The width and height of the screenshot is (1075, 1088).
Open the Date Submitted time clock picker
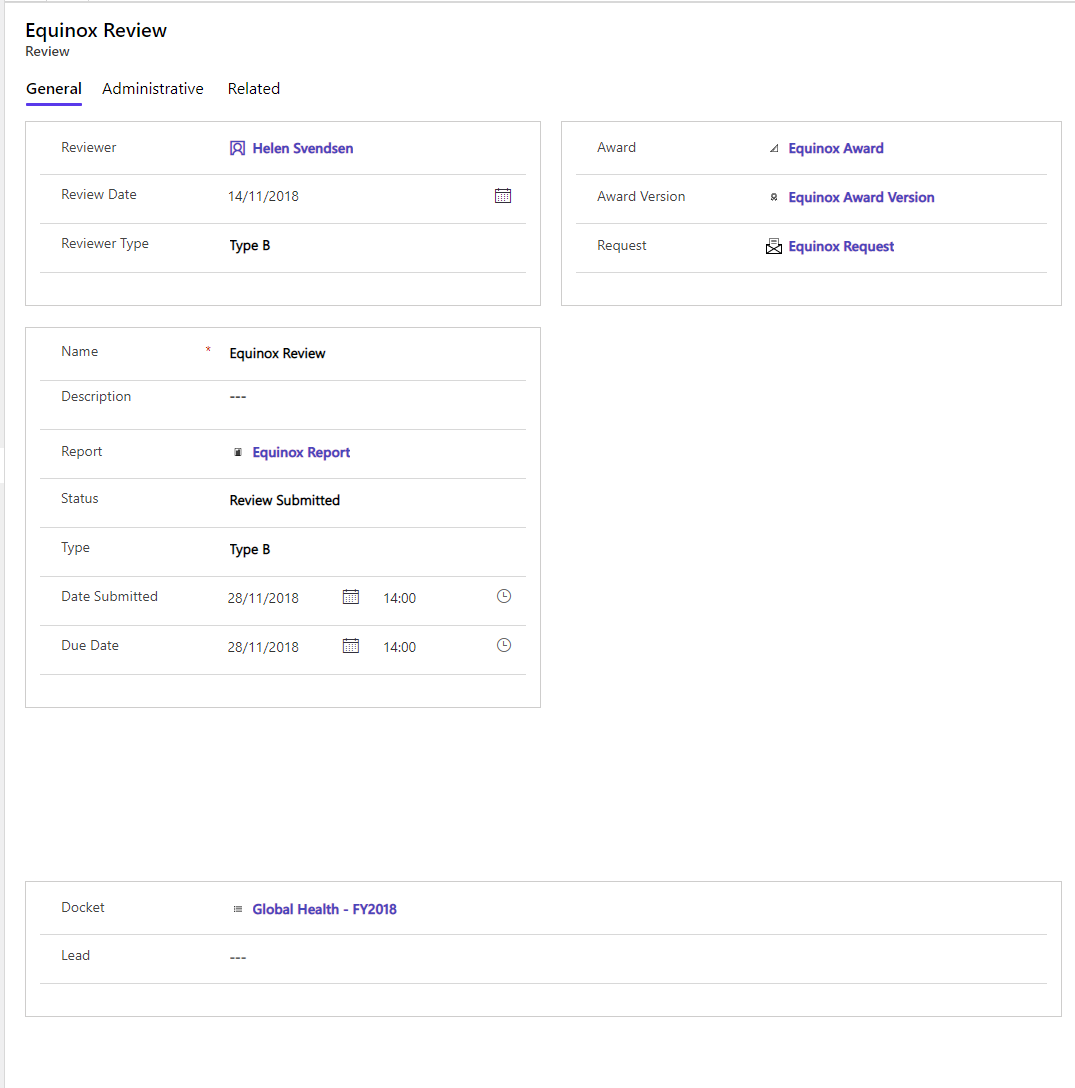504,596
